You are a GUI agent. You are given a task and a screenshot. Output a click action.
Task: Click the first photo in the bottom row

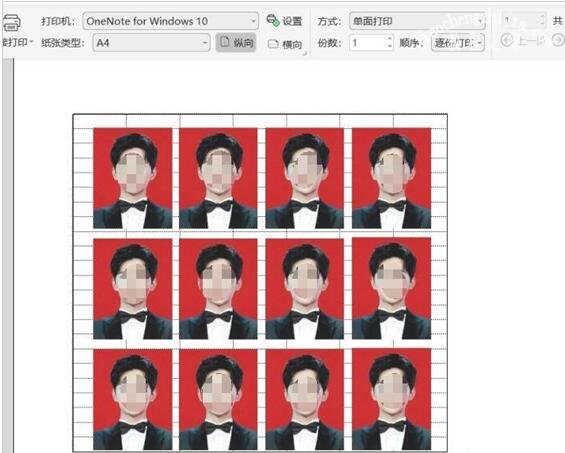[133, 399]
